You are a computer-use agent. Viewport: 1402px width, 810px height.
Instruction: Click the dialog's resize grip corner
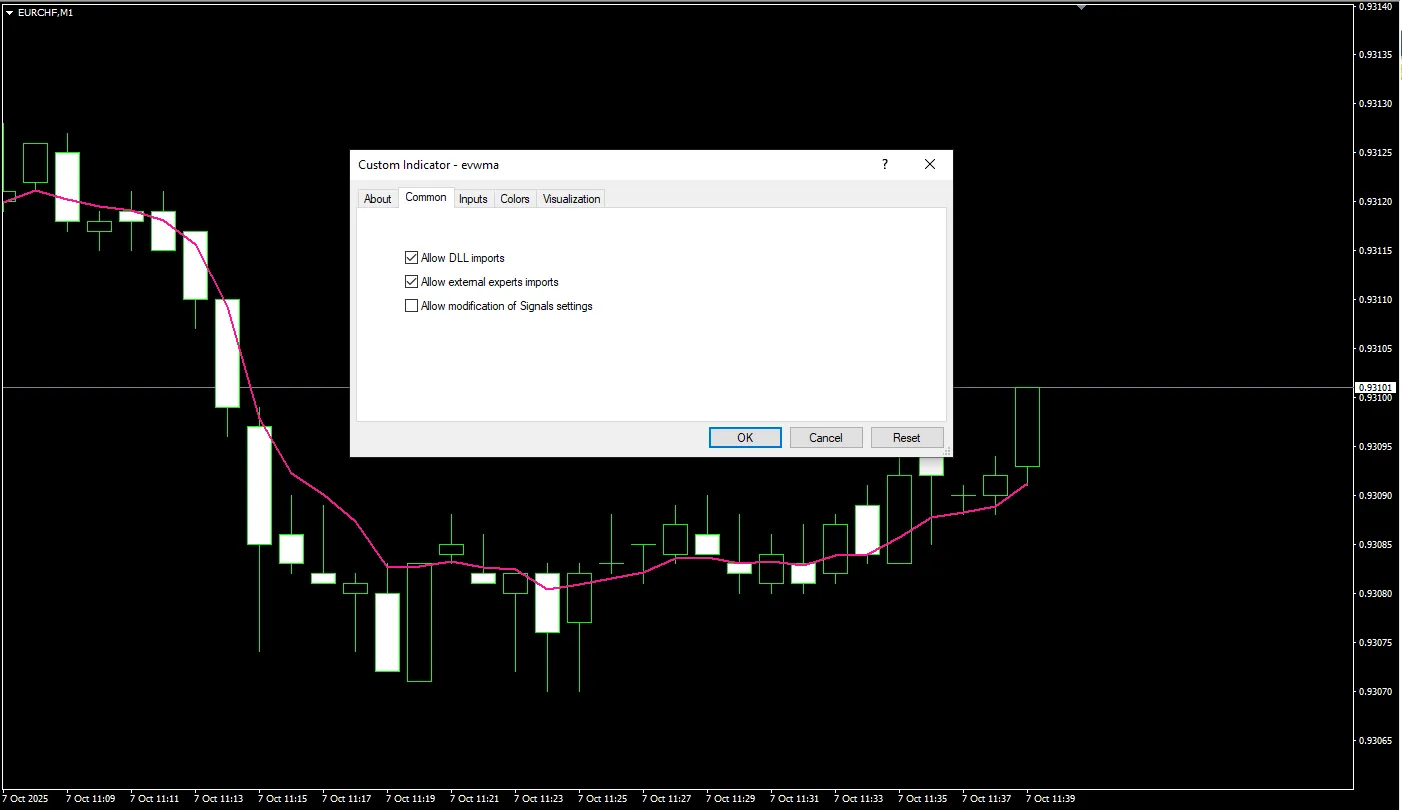pos(946,451)
